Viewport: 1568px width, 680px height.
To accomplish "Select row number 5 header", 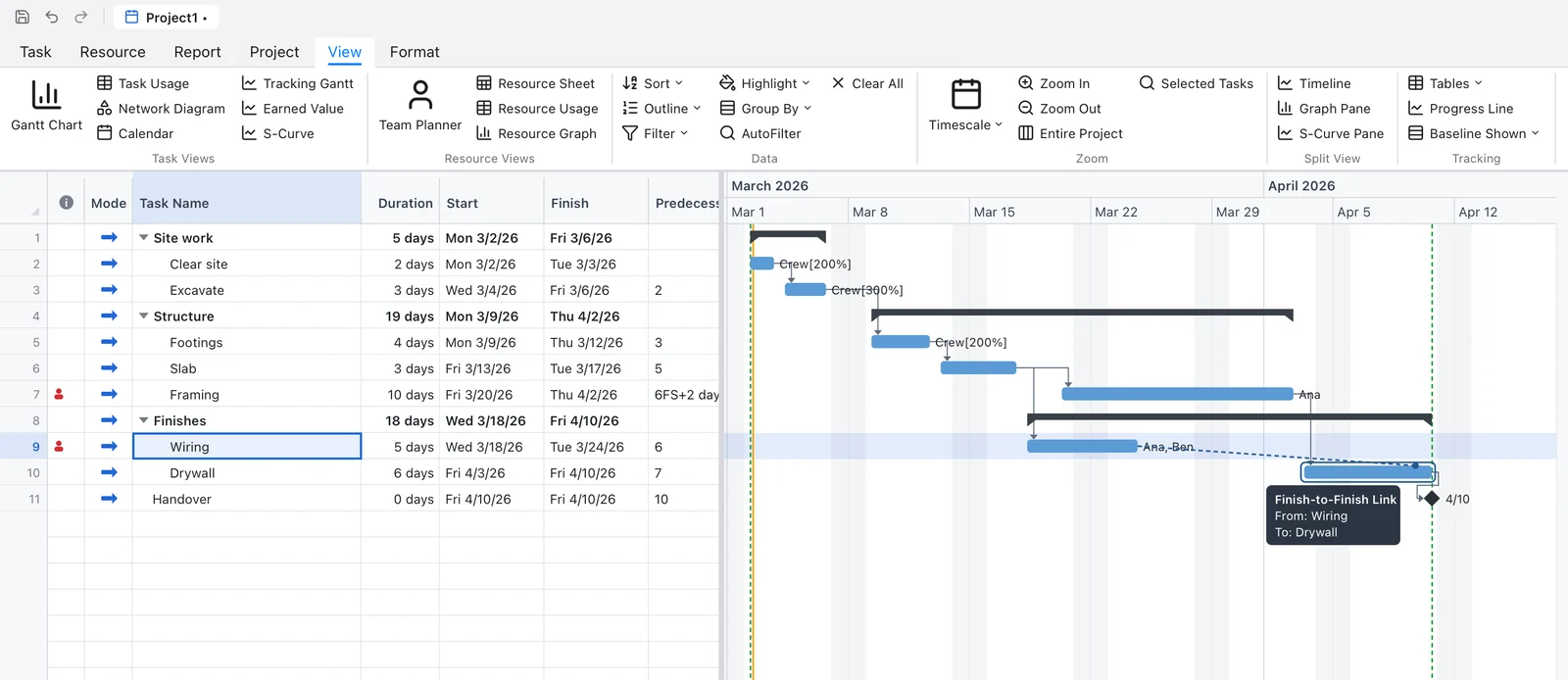I will [24, 342].
